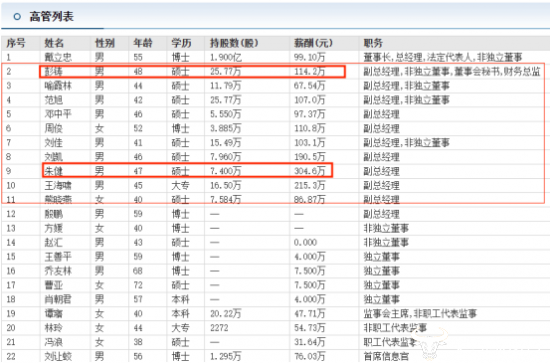Select the name 王海啸 in row 10
The width and height of the screenshot is (550, 363).
click(x=58, y=185)
